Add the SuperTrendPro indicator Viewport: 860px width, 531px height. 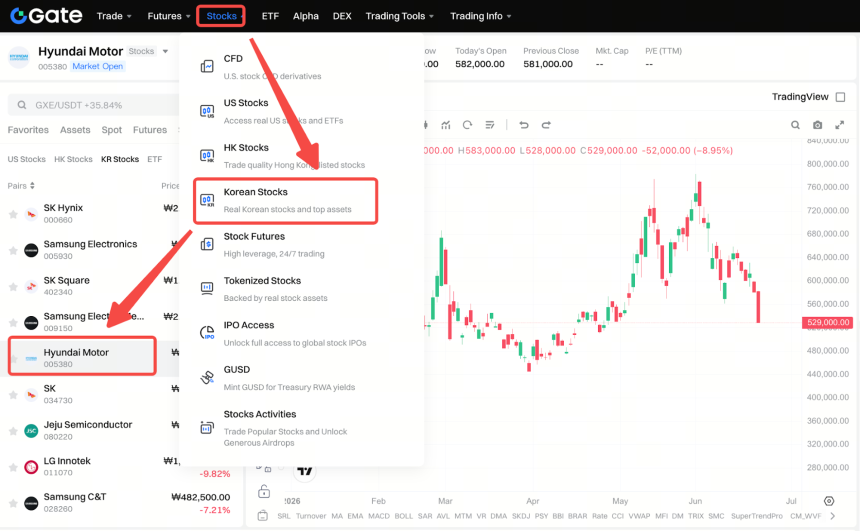[x=757, y=516]
